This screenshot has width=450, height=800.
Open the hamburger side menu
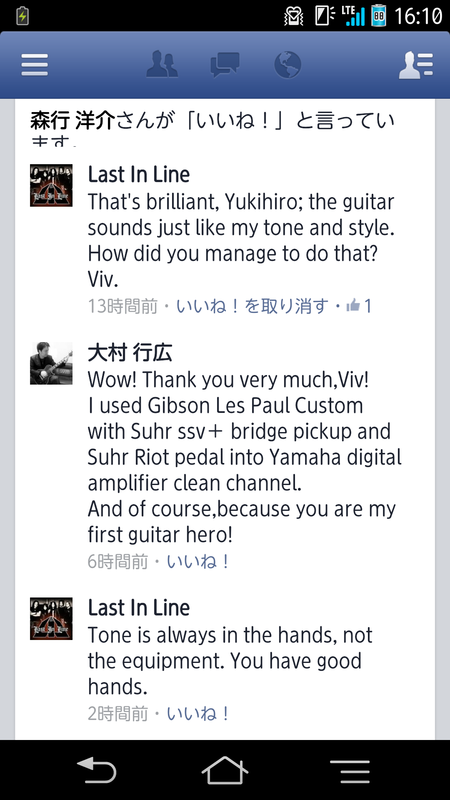click(x=35, y=65)
